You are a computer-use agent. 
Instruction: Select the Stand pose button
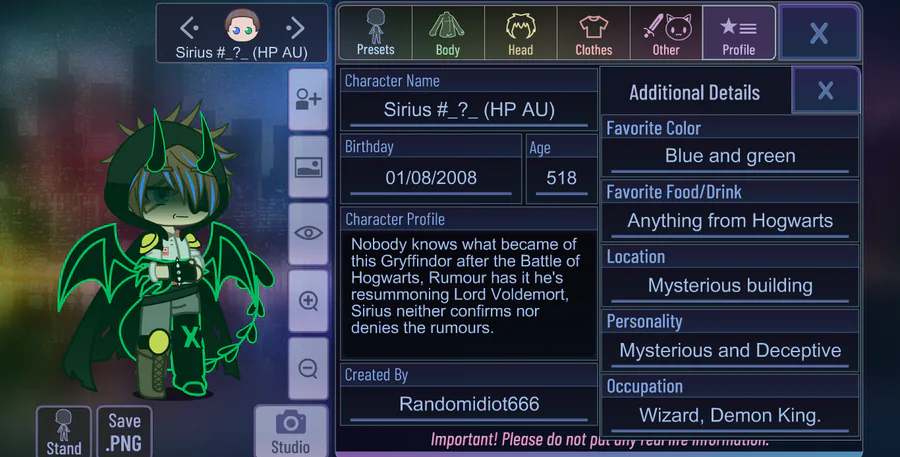pos(64,432)
